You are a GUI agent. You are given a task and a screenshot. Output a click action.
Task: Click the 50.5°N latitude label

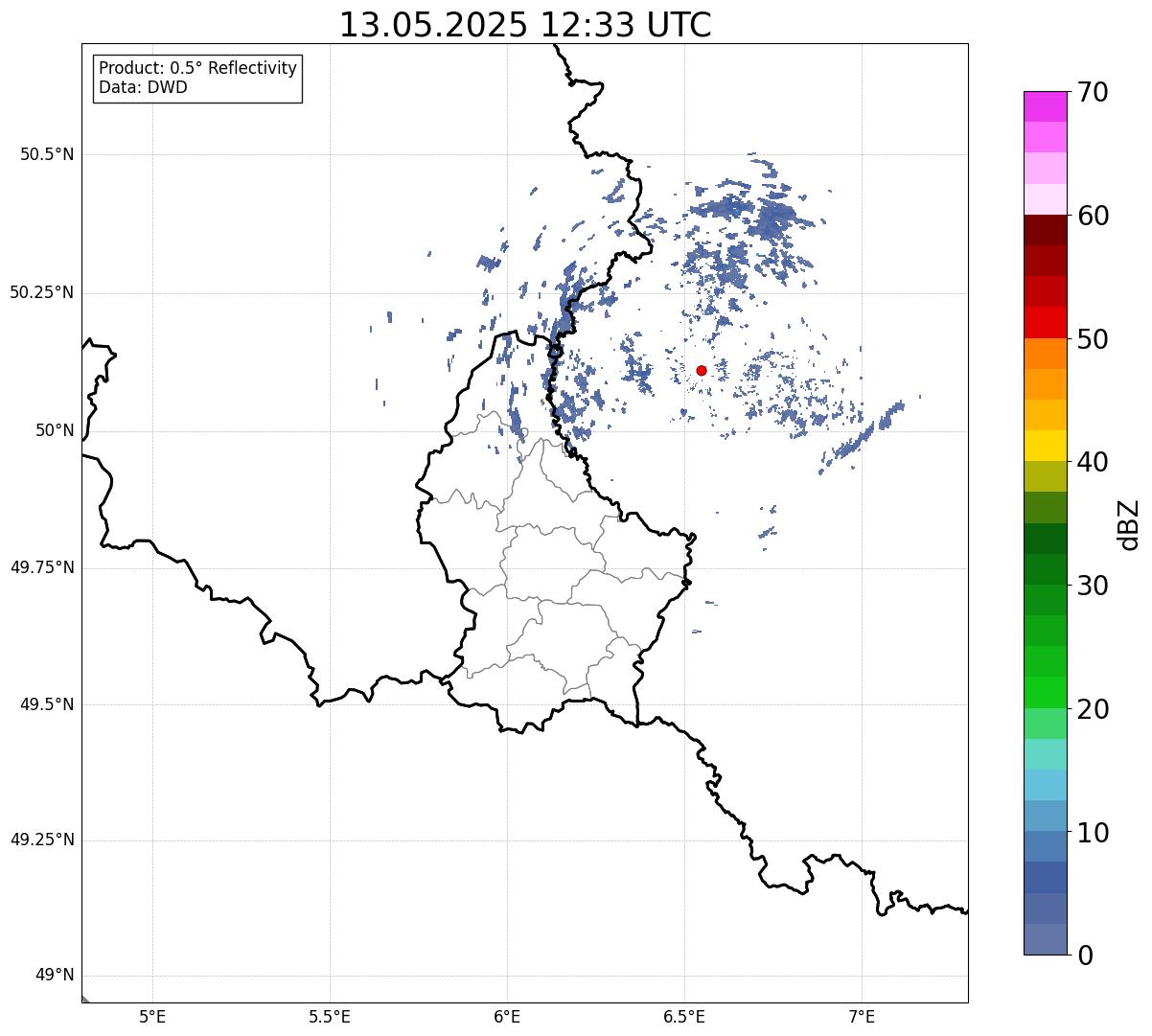point(47,154)
